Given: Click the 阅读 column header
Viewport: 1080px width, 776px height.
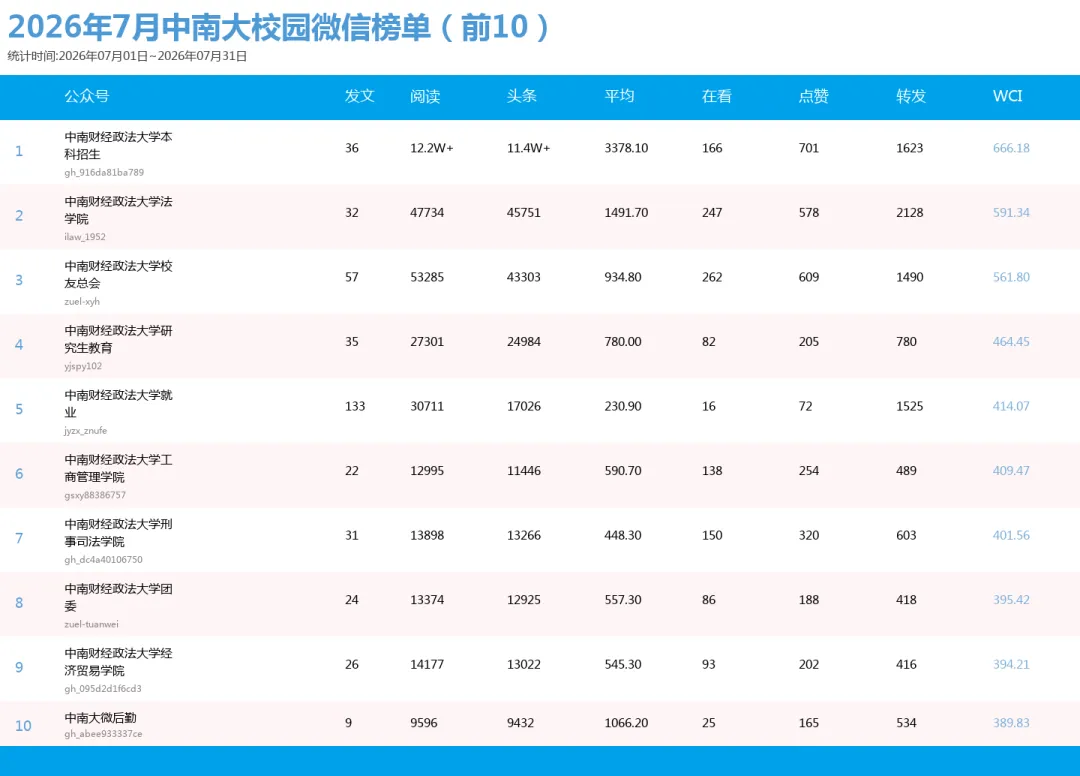Looking at the screenshot, I should click(x=425, y=96).
